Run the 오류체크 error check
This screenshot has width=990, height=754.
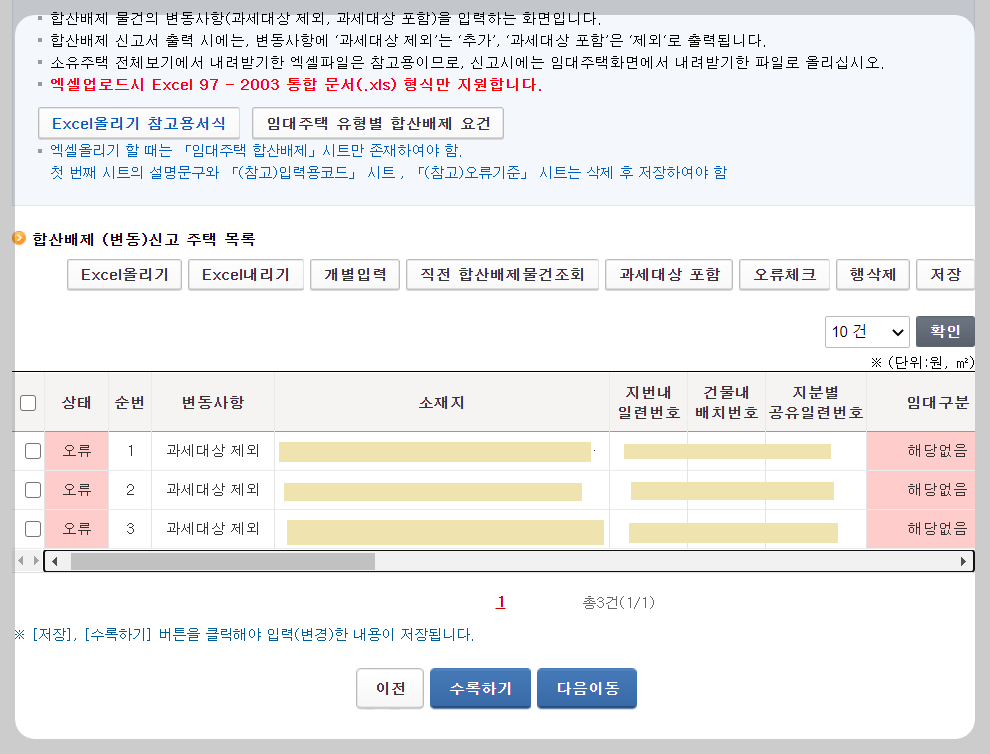784,274
